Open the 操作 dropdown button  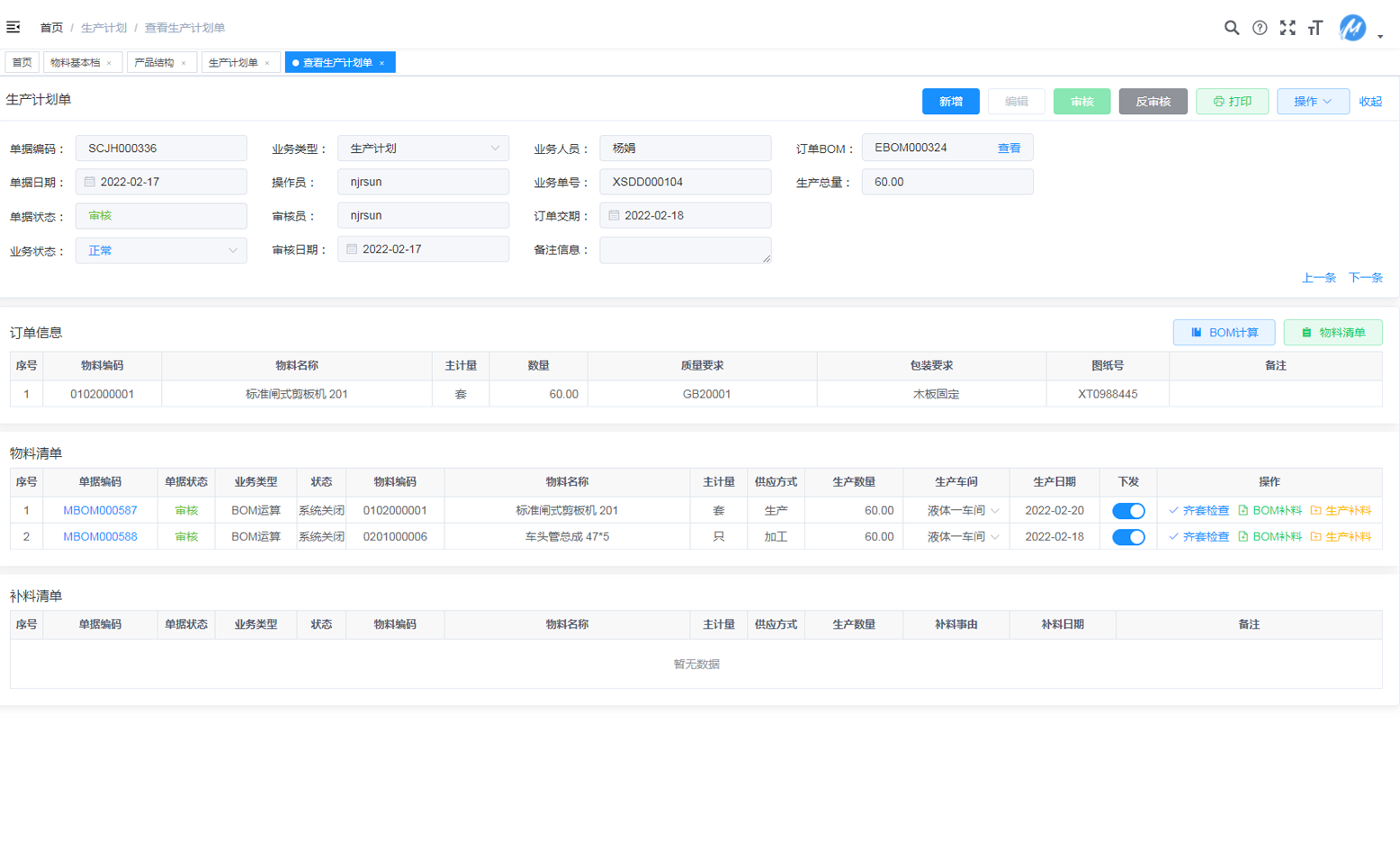point(1312,102)
